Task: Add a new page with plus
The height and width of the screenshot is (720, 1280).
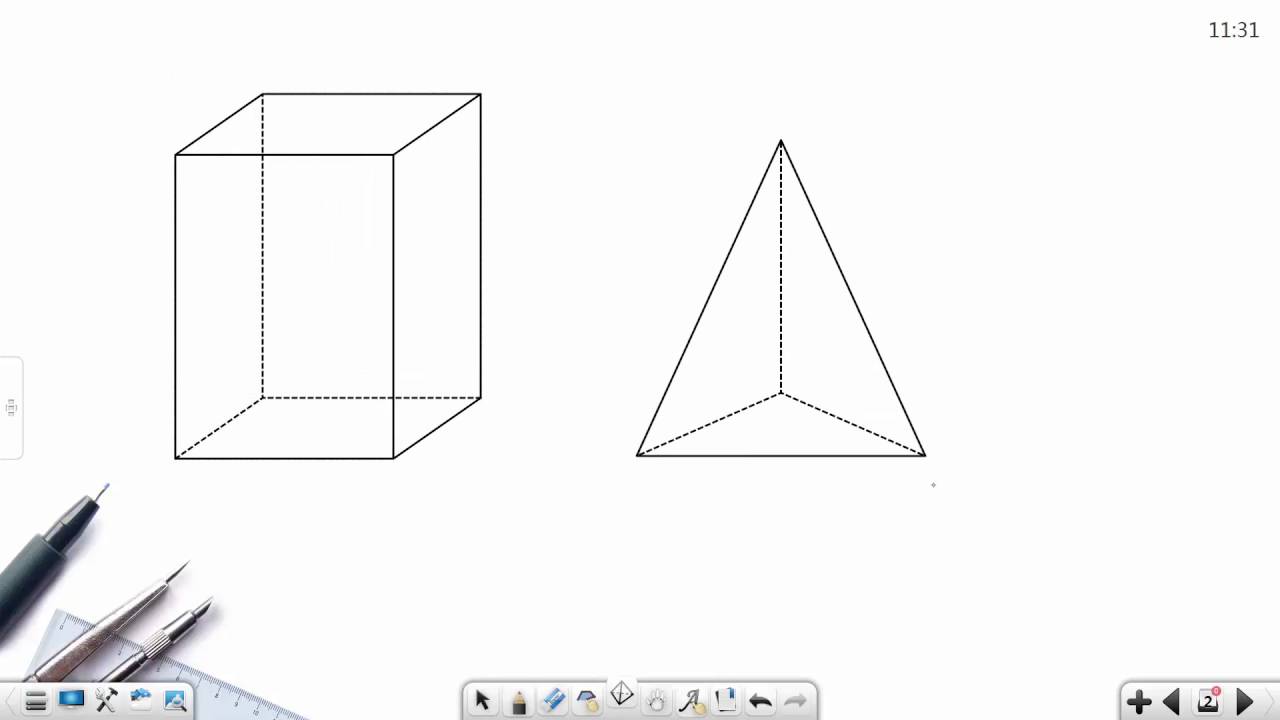Action: pyautogui.click(x=1138, y=702)
